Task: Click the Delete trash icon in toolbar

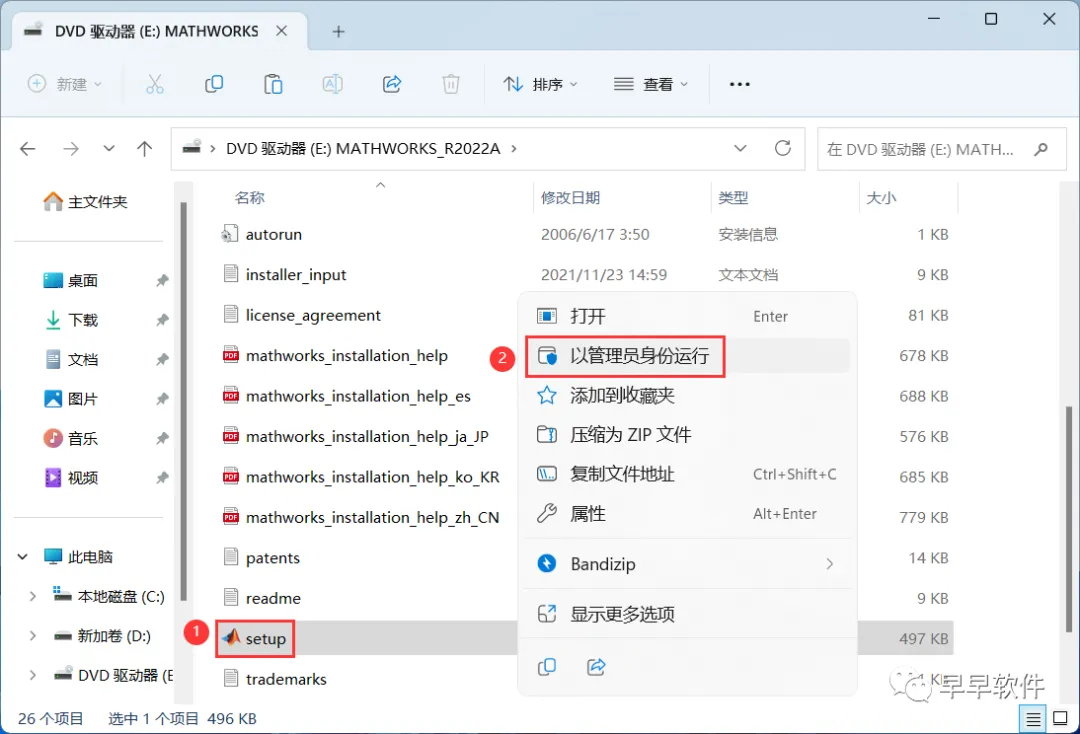Action: tap(450, 84)
